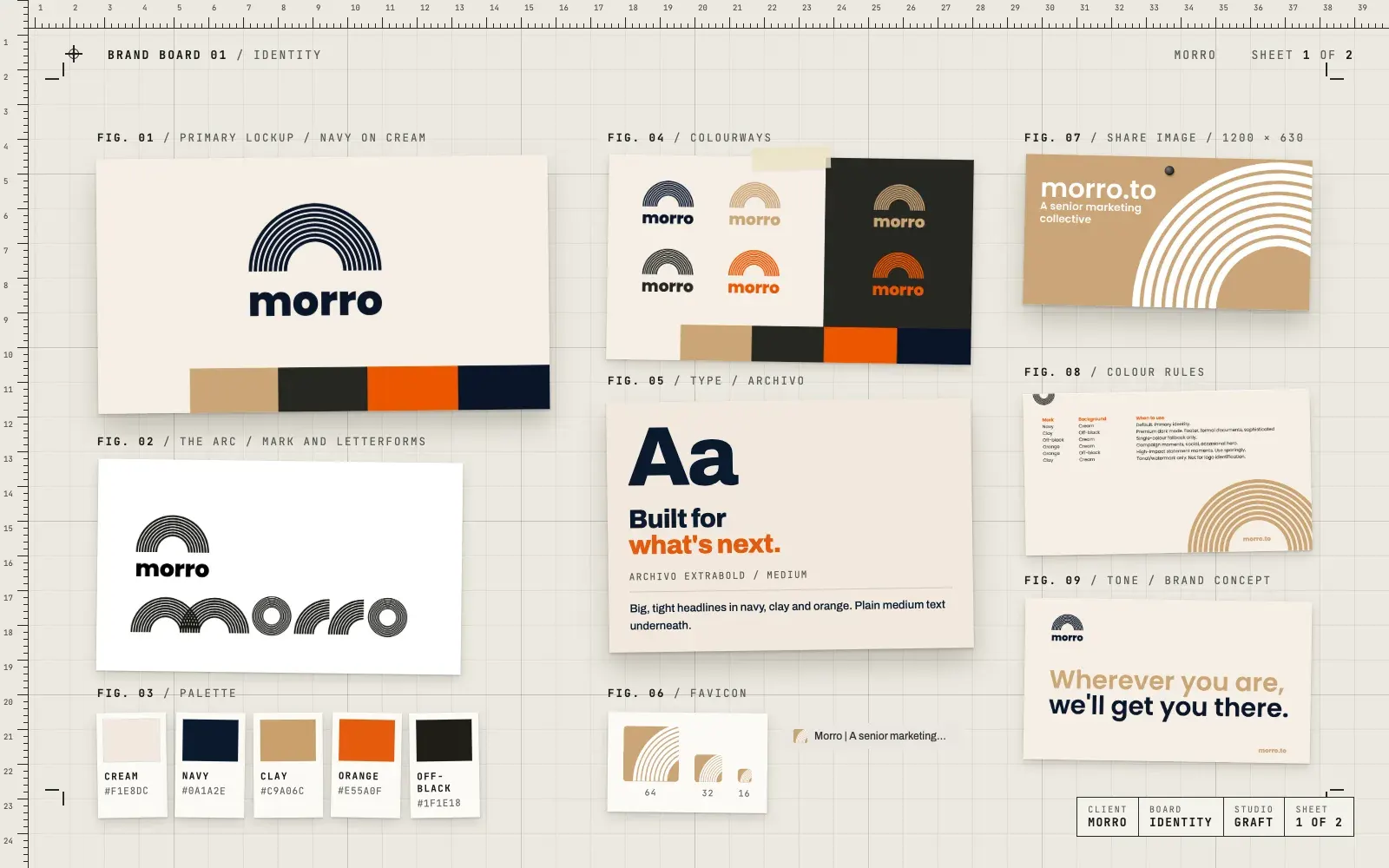Click the navy morro logo in Colourways
This screenshot has width=1389, height=868.
click(x=668, y=203)
